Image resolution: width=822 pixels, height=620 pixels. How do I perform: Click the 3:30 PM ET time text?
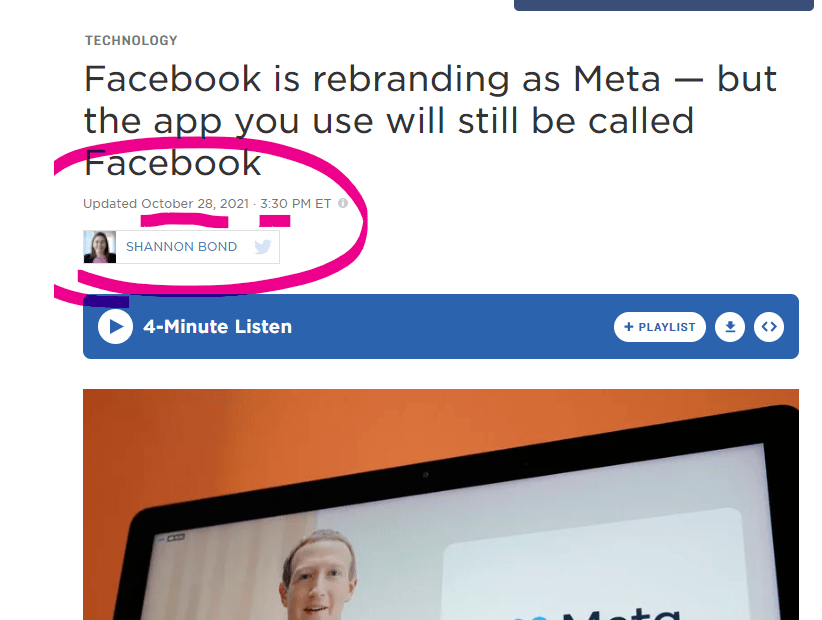click(x=296, y=203)
